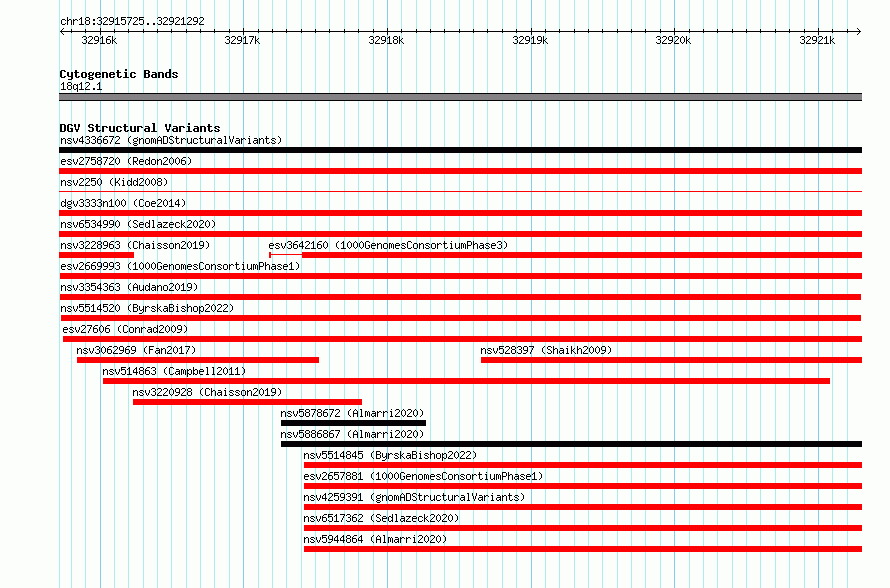Click the gray 18q12.1 cytogenetic band bar
Viewport: 890px width, 588px height.
coord(460,97)
